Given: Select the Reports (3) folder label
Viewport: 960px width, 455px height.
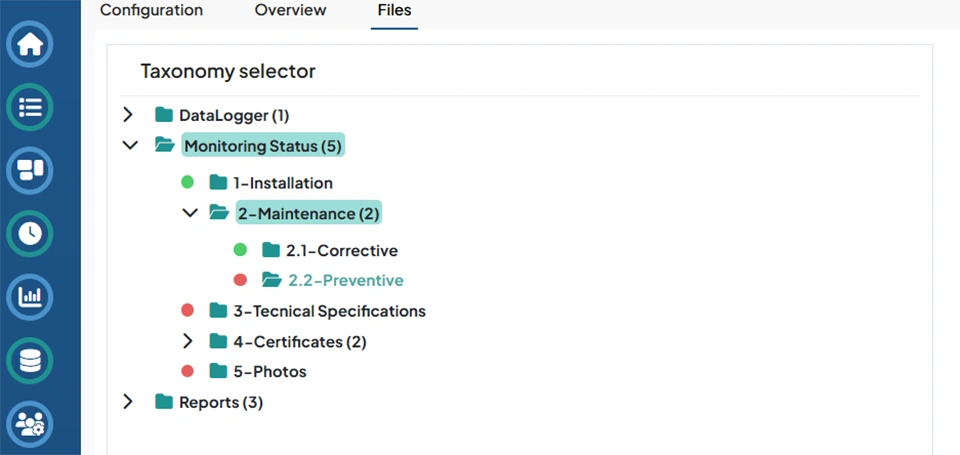Looking at the screenshot, I should (220, 402).
